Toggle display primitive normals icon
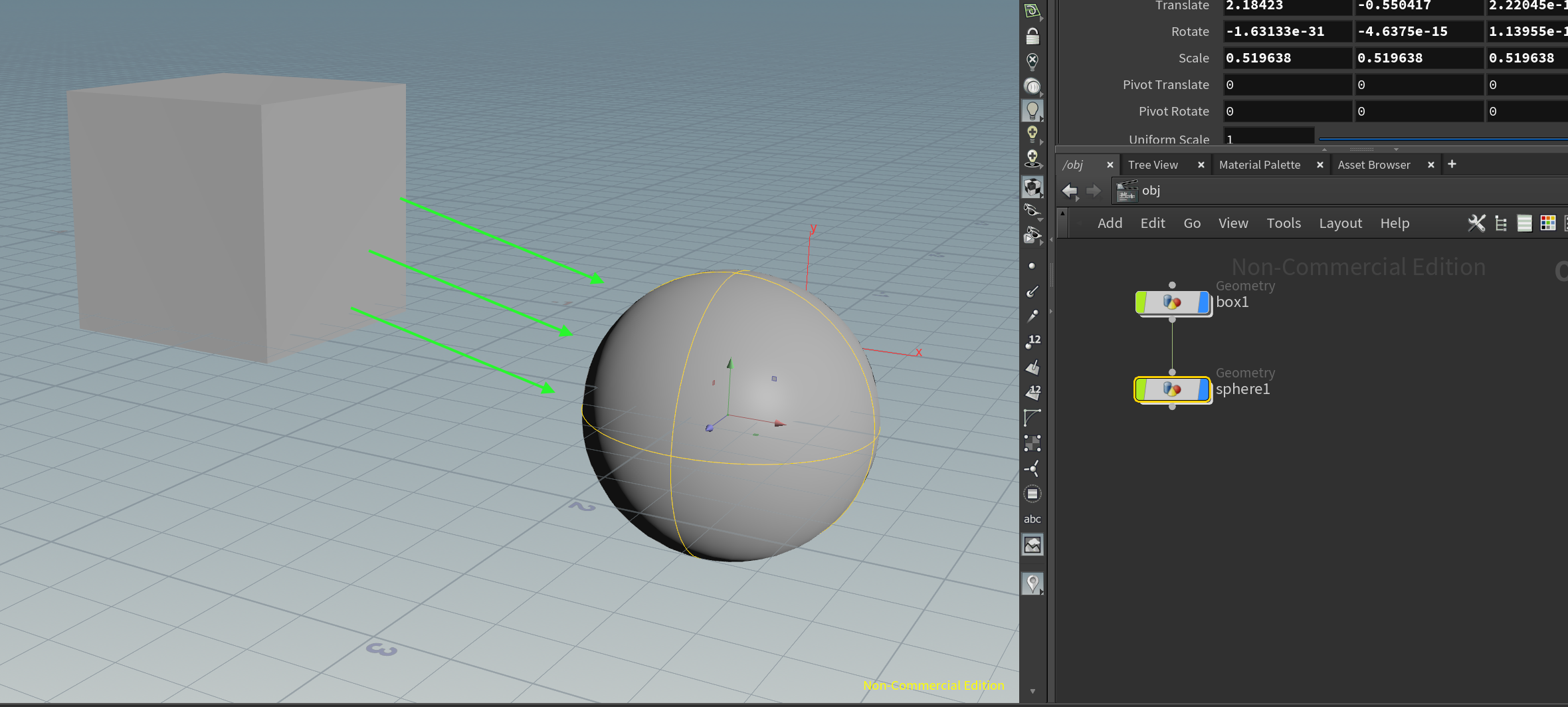 tap(1032, 367)
